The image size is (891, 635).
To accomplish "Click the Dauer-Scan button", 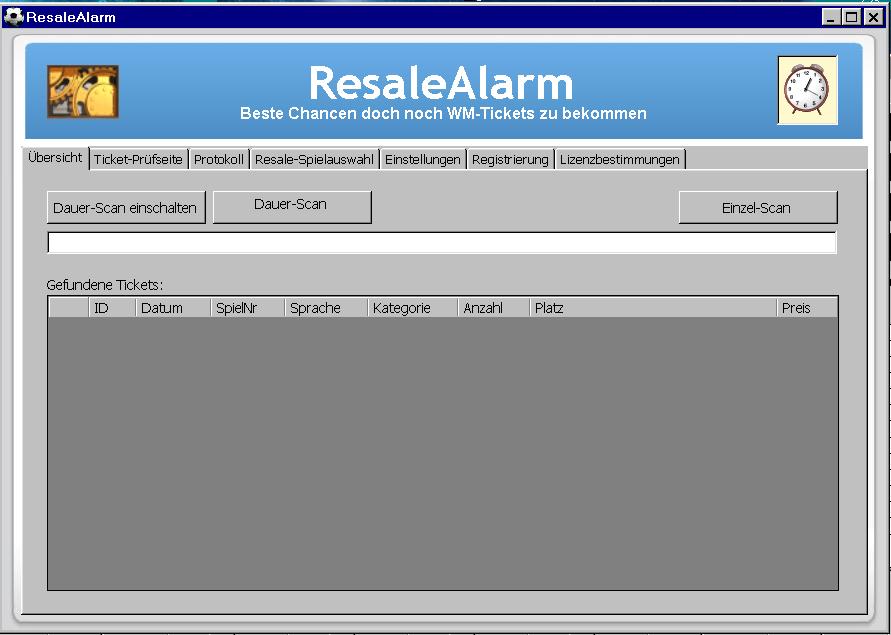I will pyautogui.click(x=291, y=206).
